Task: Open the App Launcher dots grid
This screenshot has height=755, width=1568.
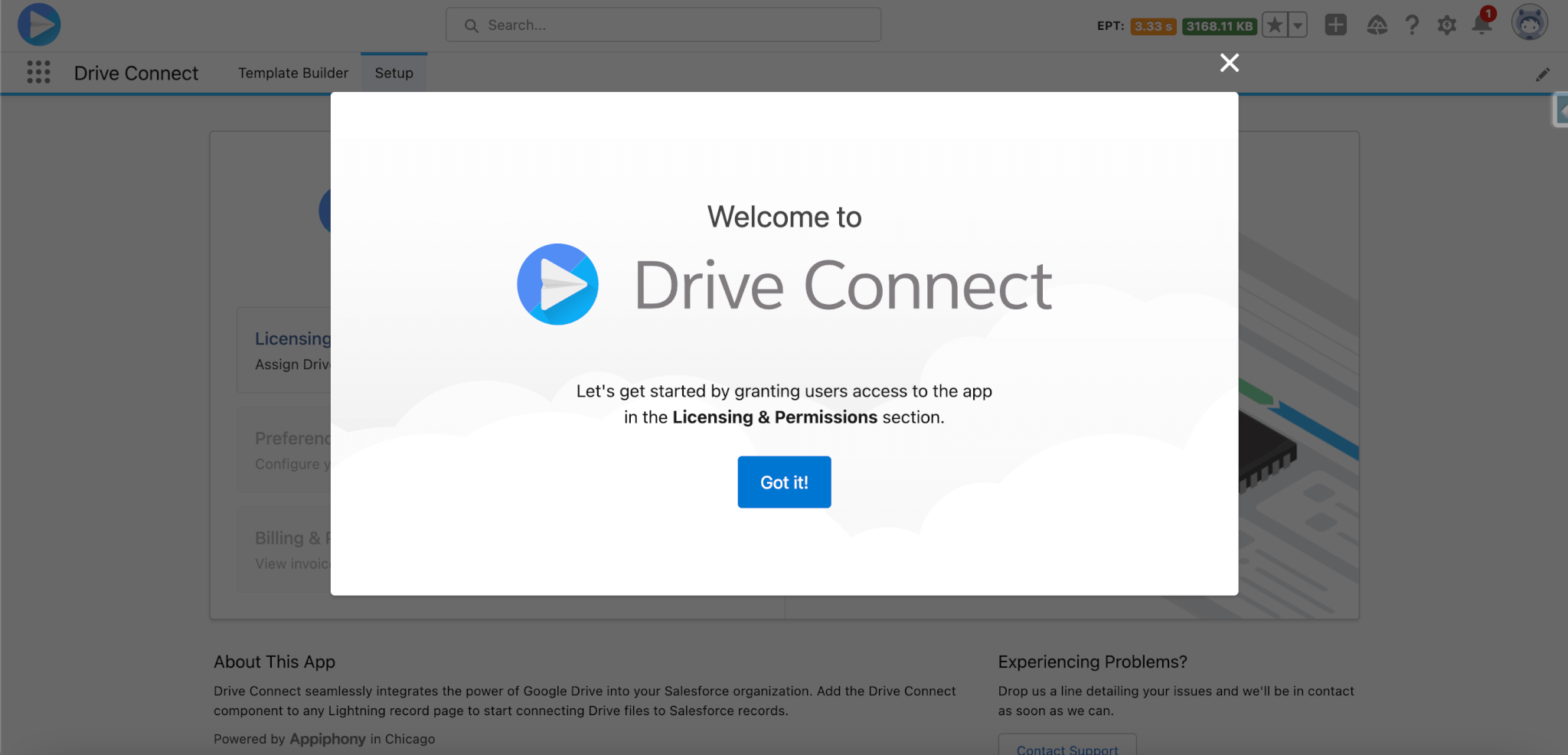Action: [x=38, y=73]
